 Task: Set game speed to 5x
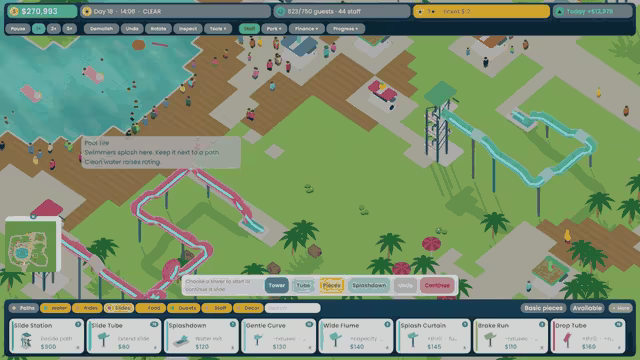[x=69, y=29]
